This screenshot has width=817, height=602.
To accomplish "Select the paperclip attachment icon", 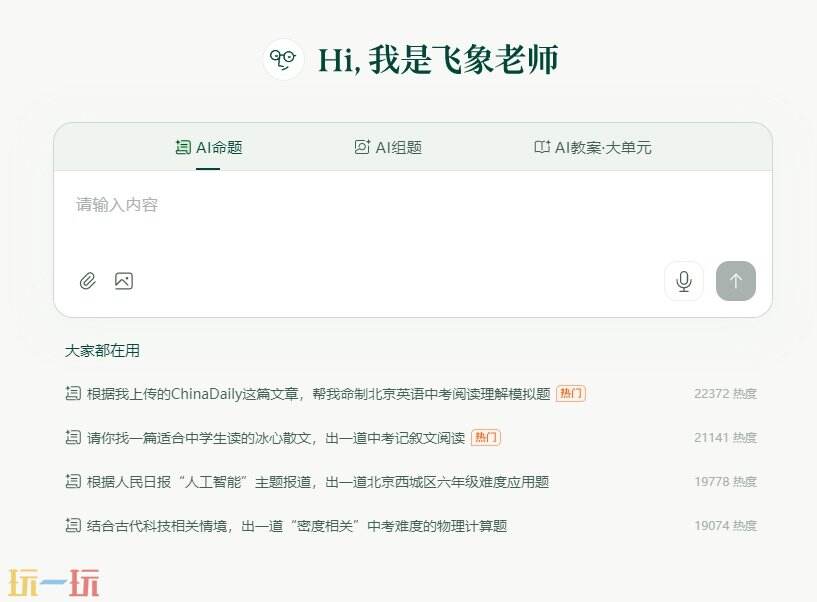I will point(87,281).
